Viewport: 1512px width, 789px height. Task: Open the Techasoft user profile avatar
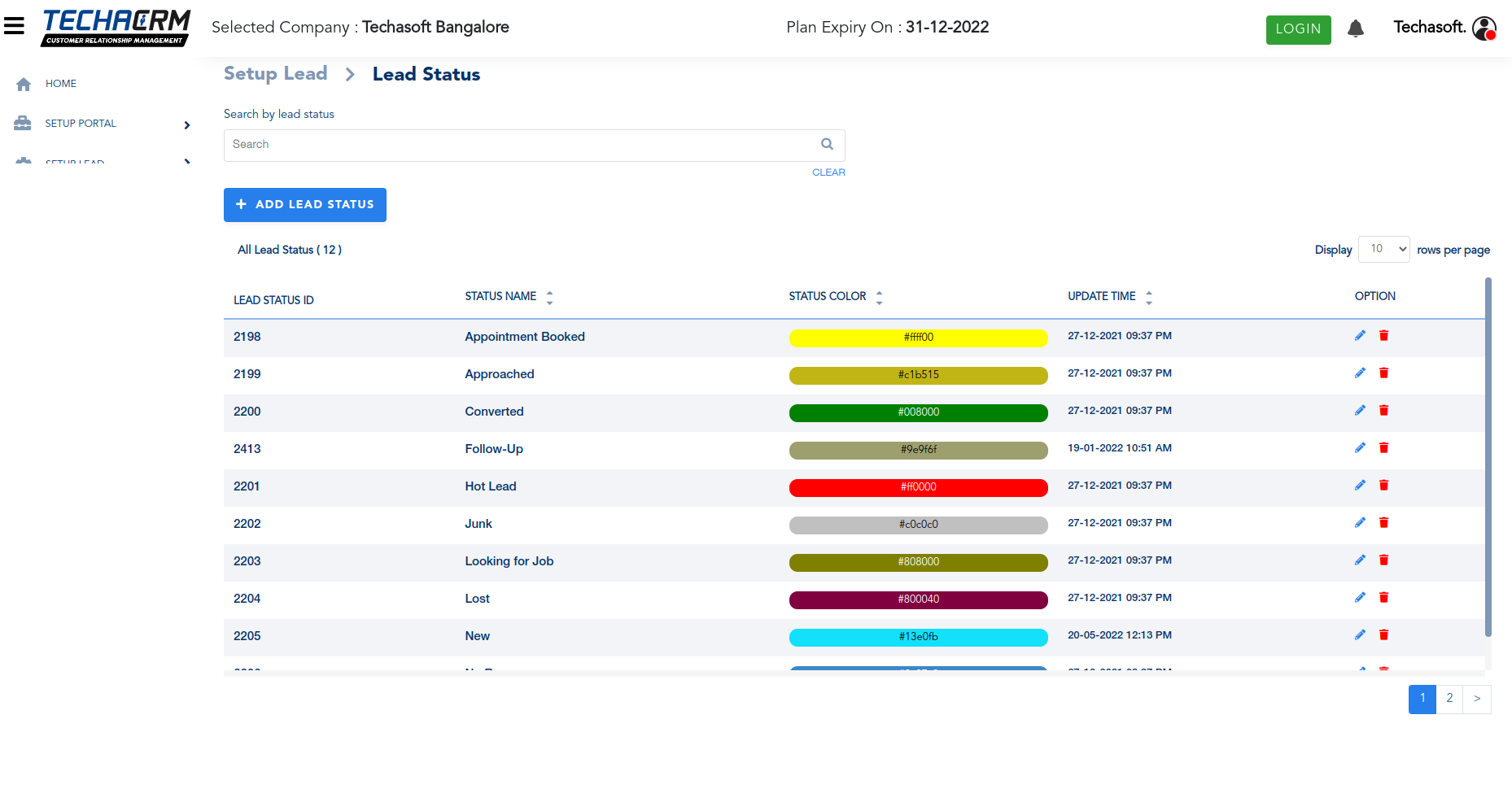(x=1484, y=28)
